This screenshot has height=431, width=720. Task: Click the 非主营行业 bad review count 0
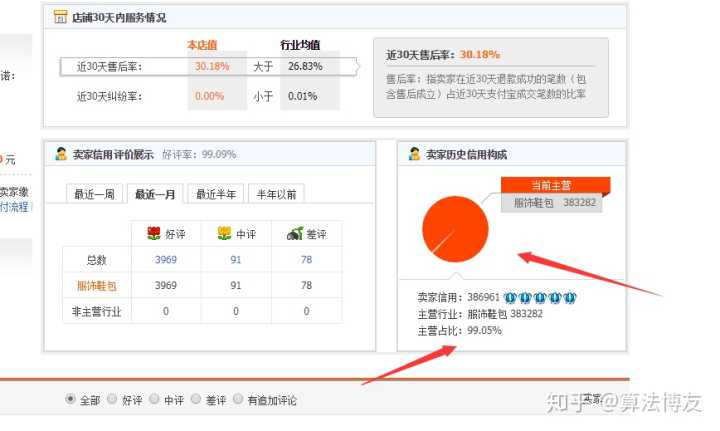(306, 311)
